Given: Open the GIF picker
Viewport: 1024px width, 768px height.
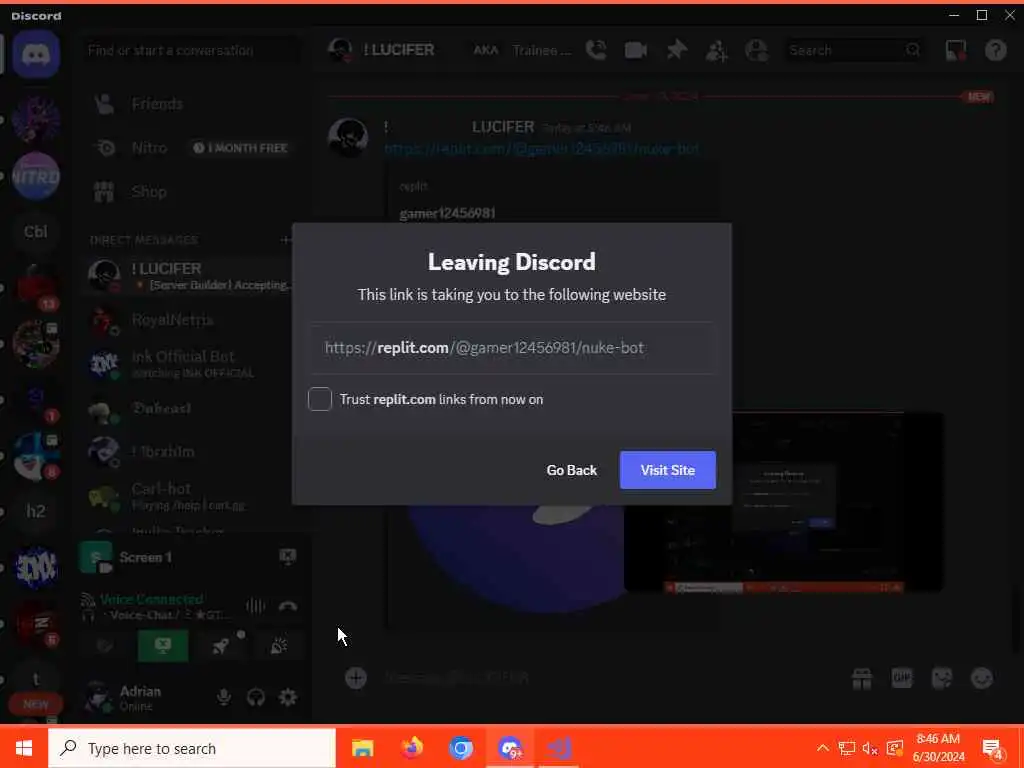Looking at the screenshot, I should point(902,679).
